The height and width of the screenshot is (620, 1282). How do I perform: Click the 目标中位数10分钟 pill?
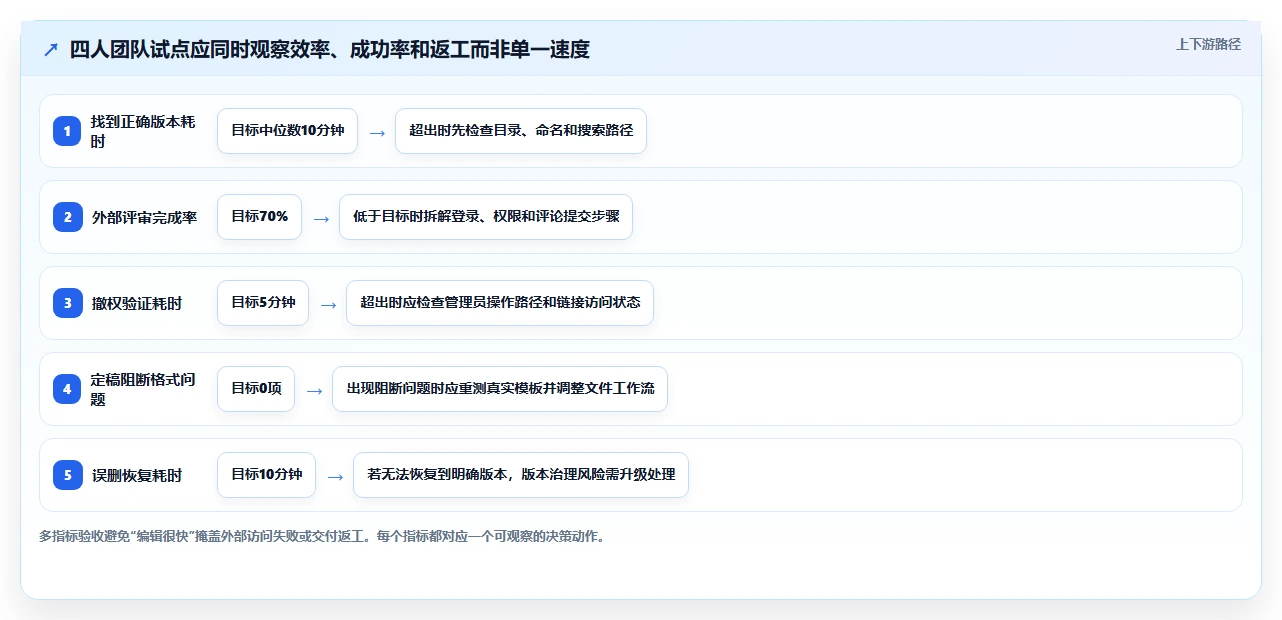[x=287, y=131]
